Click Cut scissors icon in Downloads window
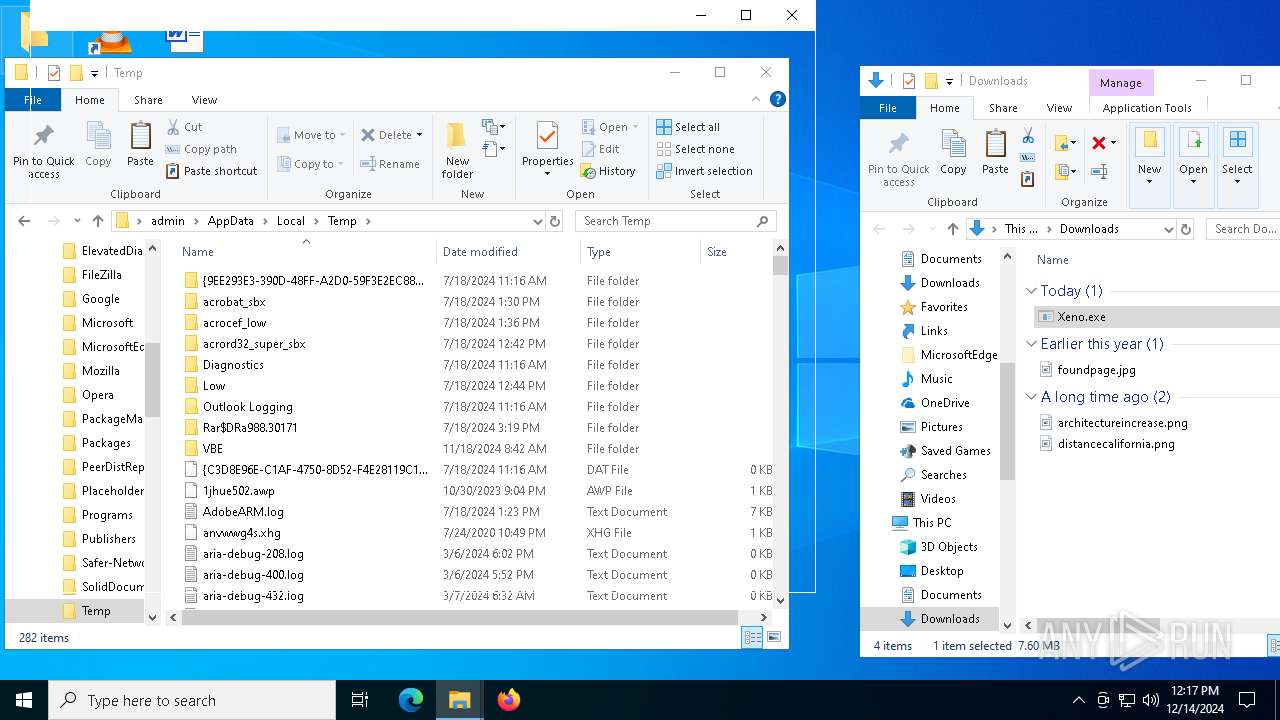 (1027, 135)
